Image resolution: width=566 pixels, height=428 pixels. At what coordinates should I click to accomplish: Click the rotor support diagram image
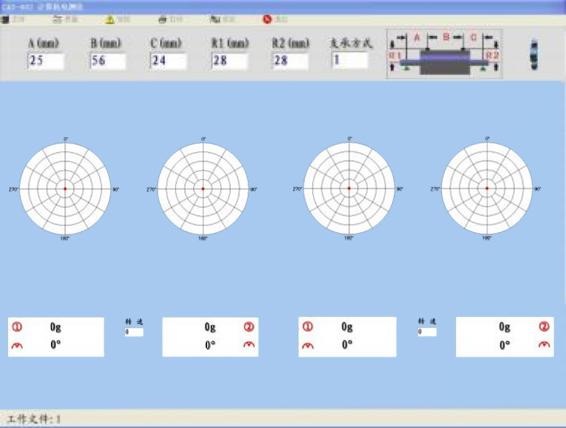444,54
